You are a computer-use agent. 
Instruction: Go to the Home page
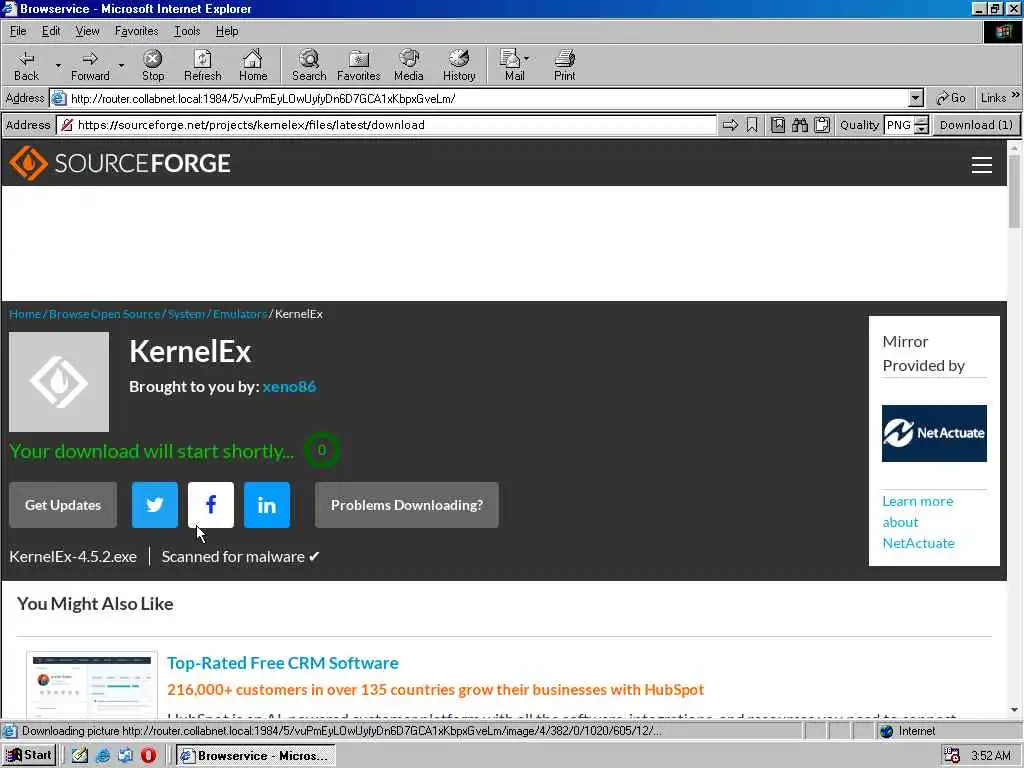pos(253,66)
